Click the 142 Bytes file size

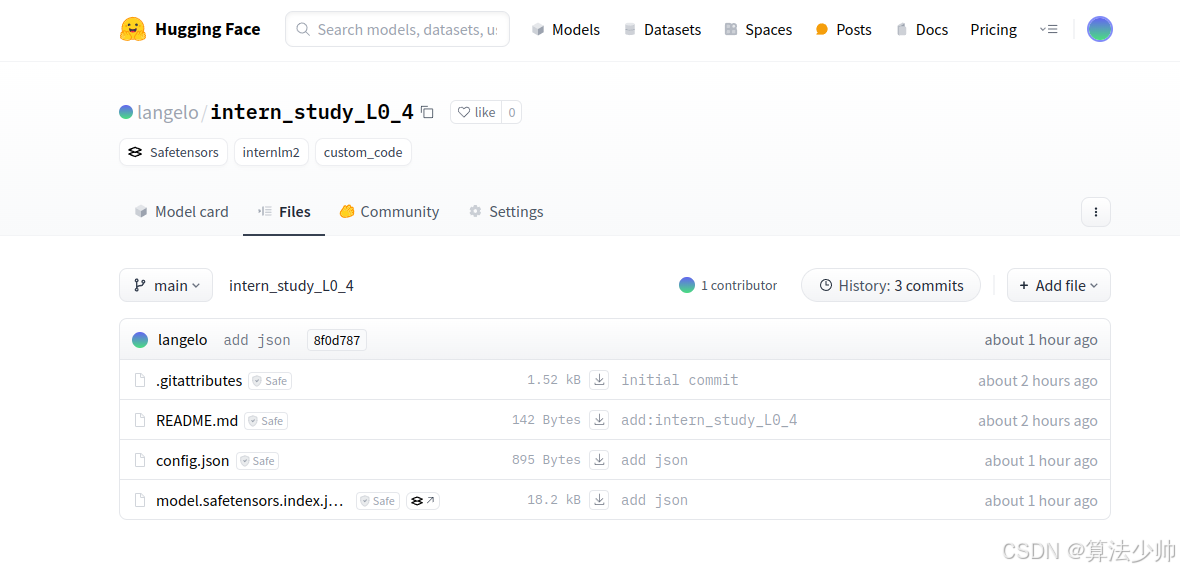tap(546, 420)
